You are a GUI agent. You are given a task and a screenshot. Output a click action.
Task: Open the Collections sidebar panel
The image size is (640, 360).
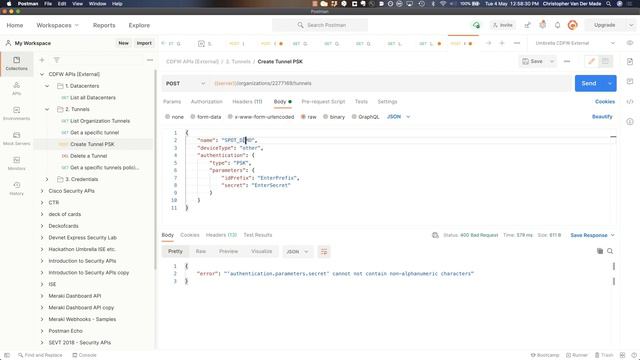tap(16, 64)
